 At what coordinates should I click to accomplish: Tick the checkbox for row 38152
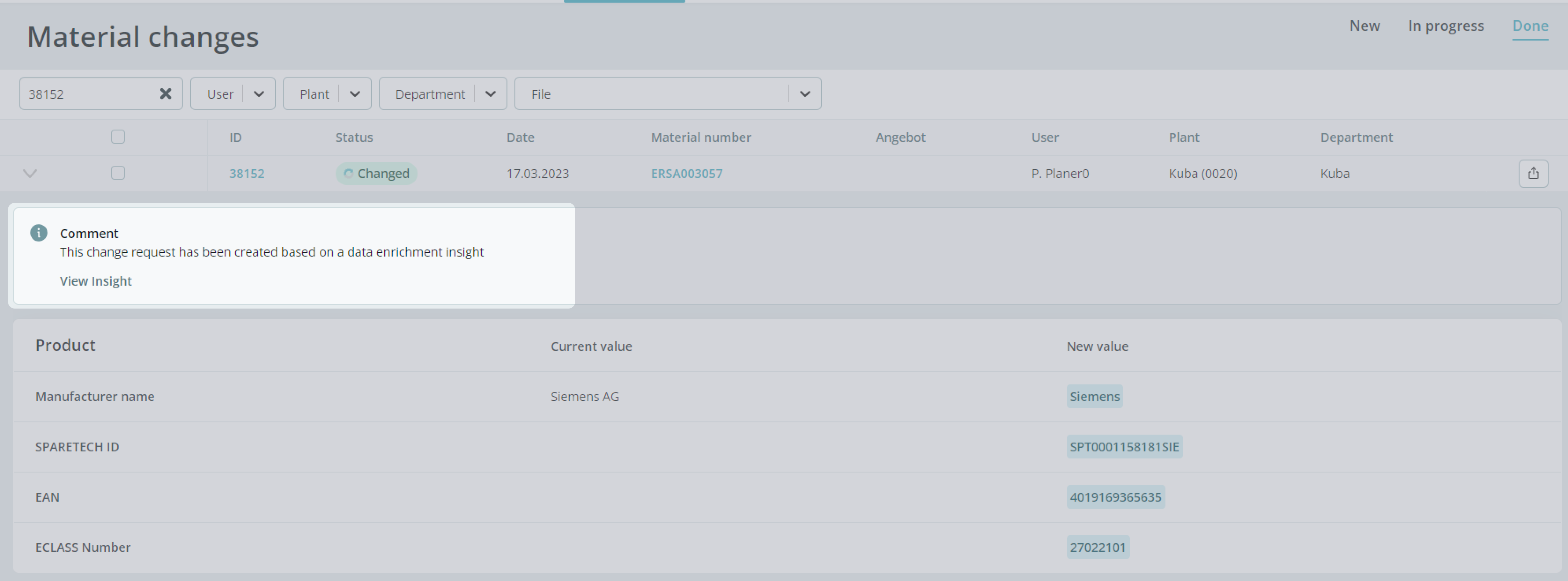pos(118,173)
